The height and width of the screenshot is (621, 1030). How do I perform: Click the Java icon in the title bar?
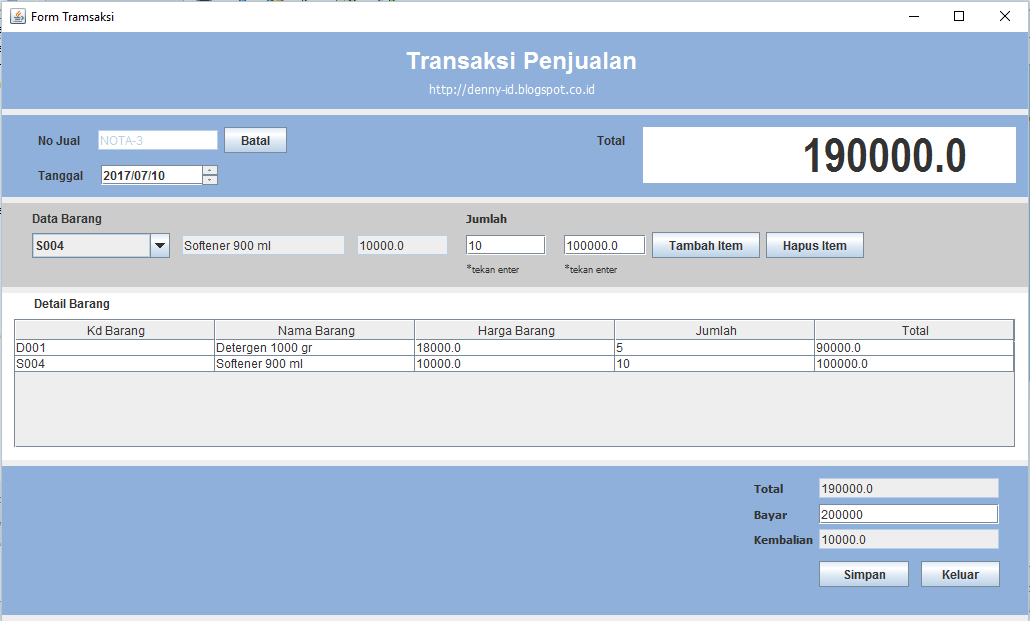pos(16,16)
